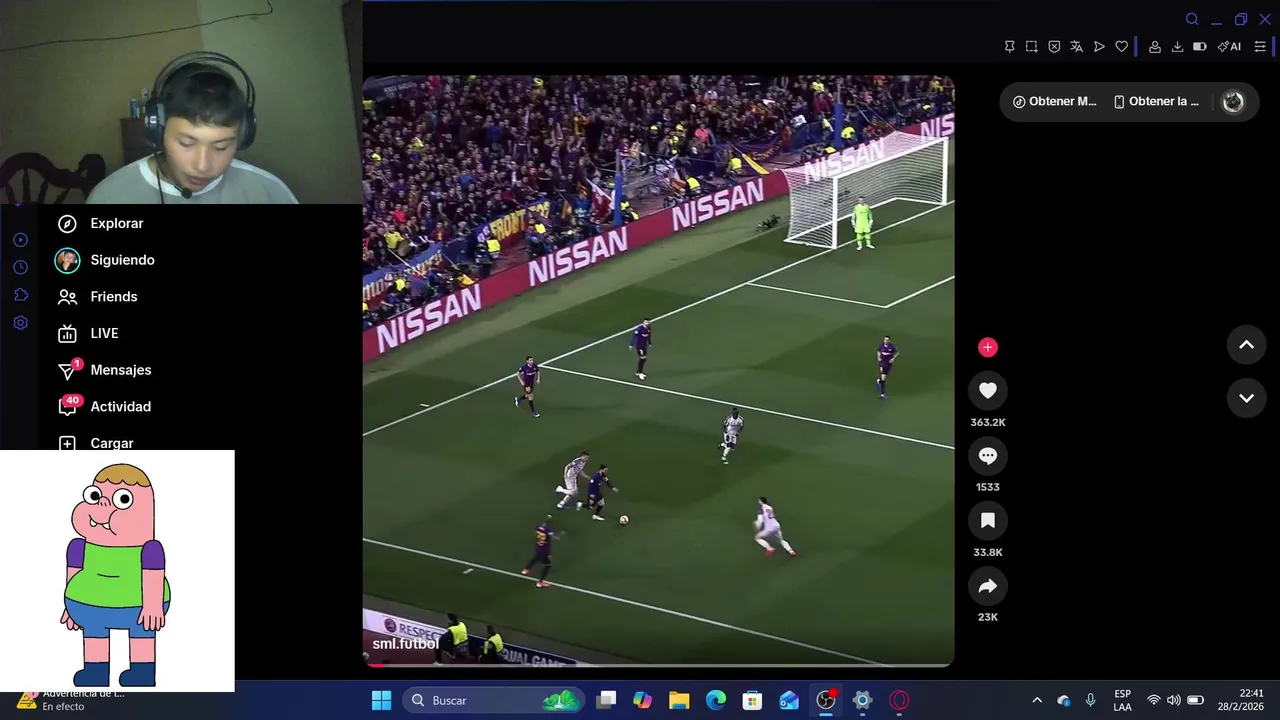The height and width of the screenshot is (720, 1280).
Task: Open OBS Studio from the taskbar
Action: click(826, 700)
